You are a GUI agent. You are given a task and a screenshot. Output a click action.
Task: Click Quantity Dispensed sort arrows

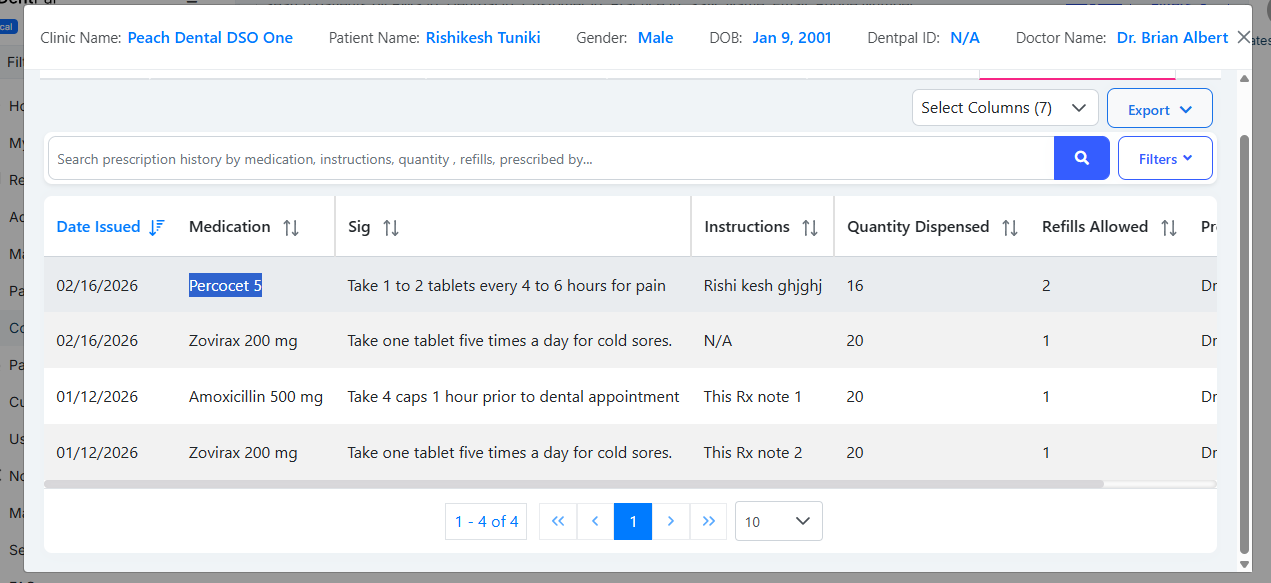(x=1010, y=227)
